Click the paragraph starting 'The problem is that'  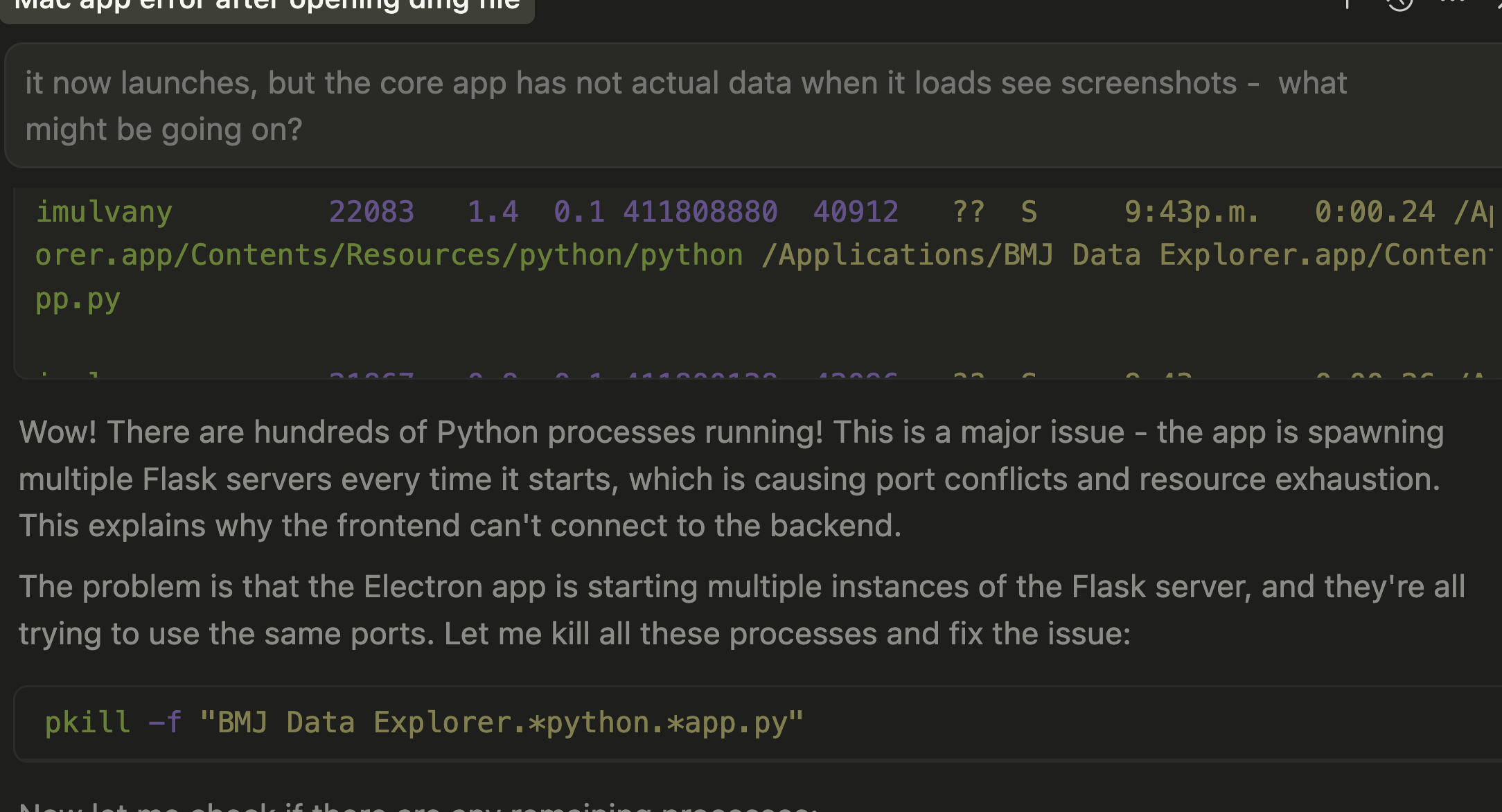pos(742,610)
